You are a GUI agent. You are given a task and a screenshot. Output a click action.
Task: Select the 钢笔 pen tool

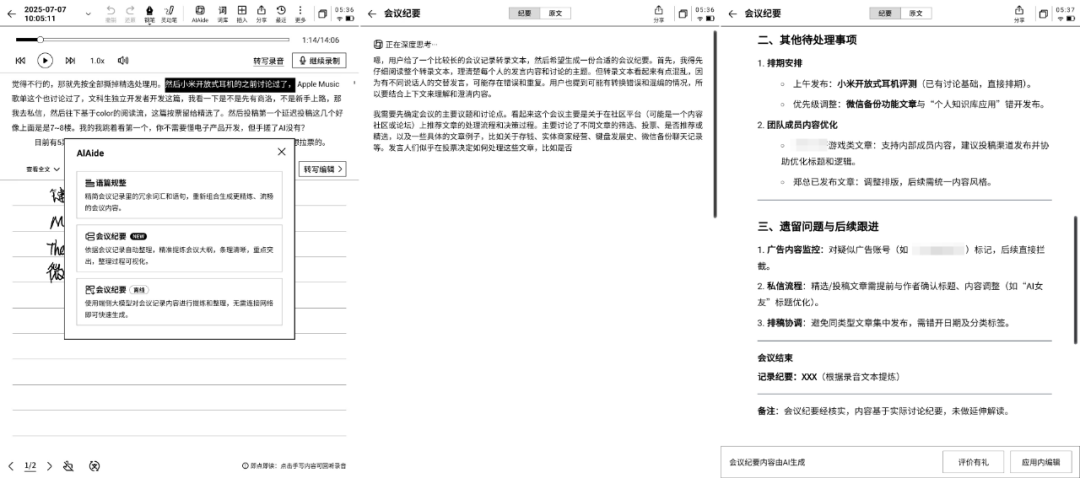[x=149, y=13]
